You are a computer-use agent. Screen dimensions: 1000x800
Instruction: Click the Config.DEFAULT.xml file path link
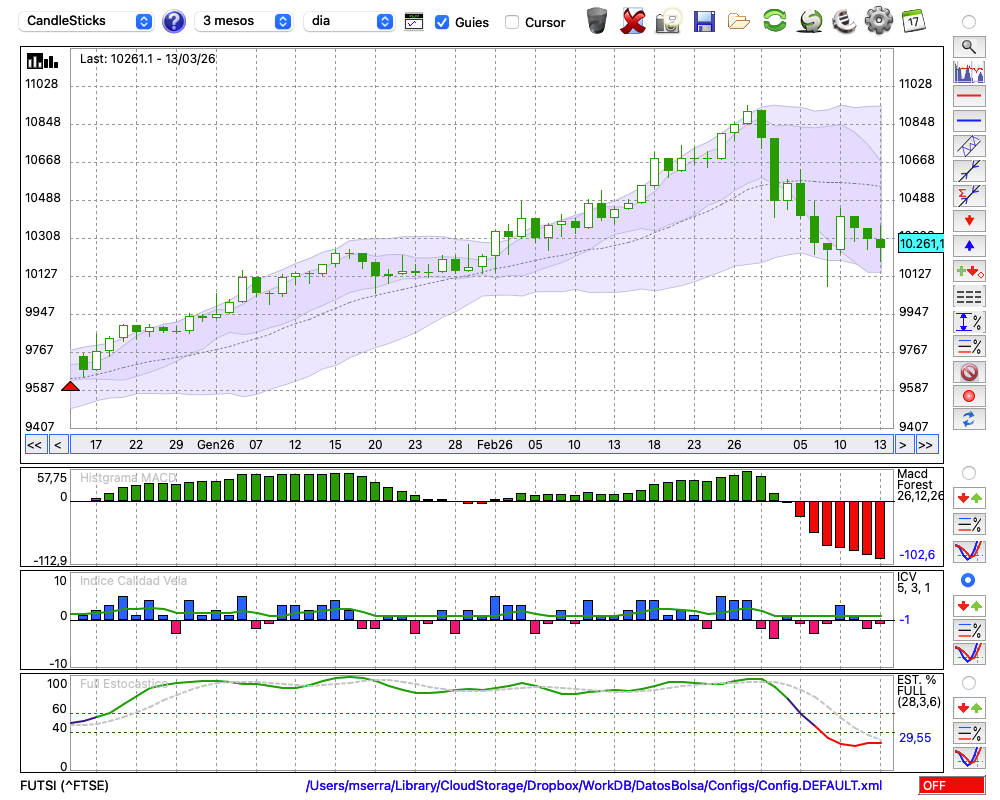tap(594, 786)
